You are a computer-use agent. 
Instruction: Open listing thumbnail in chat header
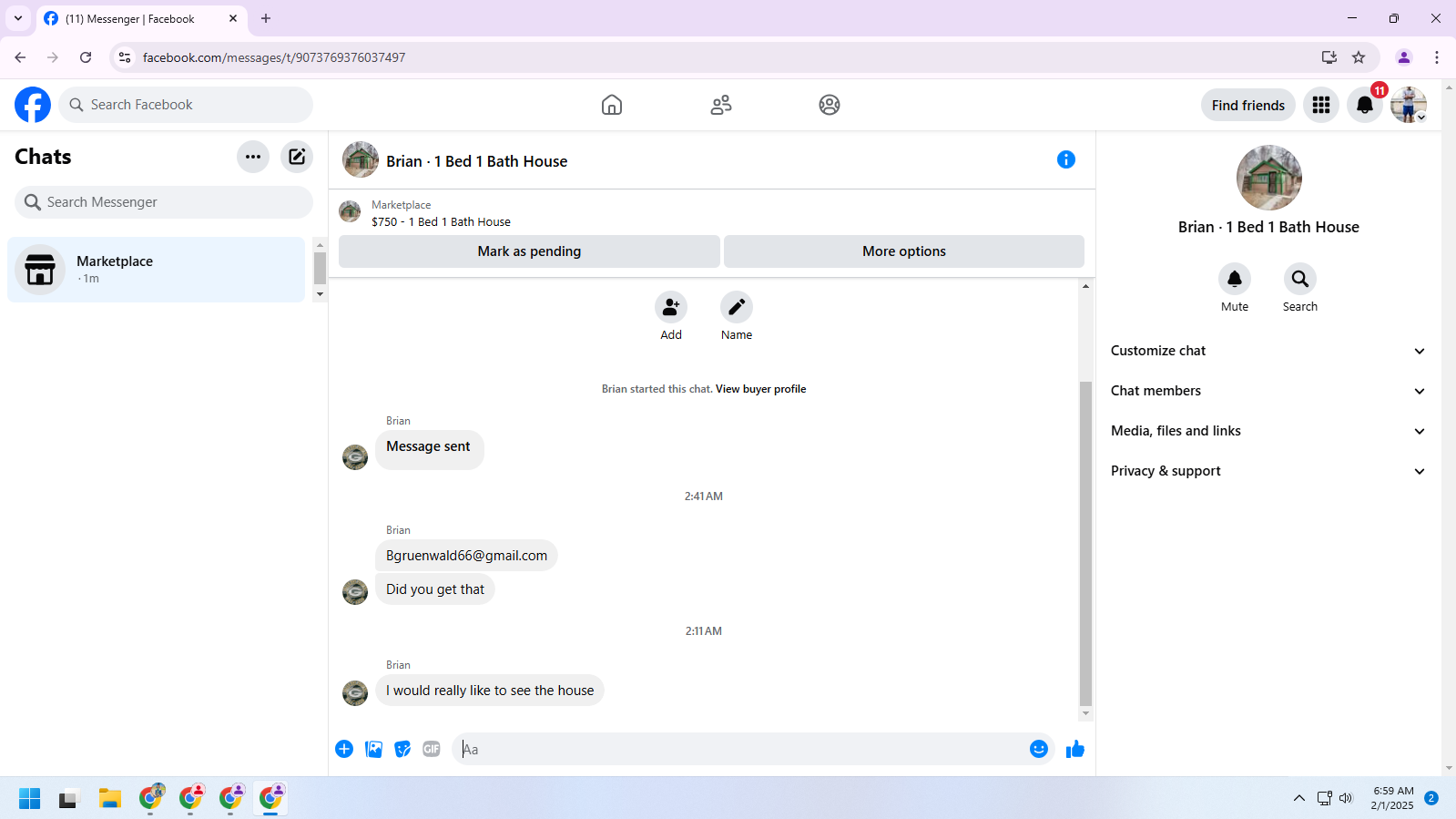[x=361, y=159]
